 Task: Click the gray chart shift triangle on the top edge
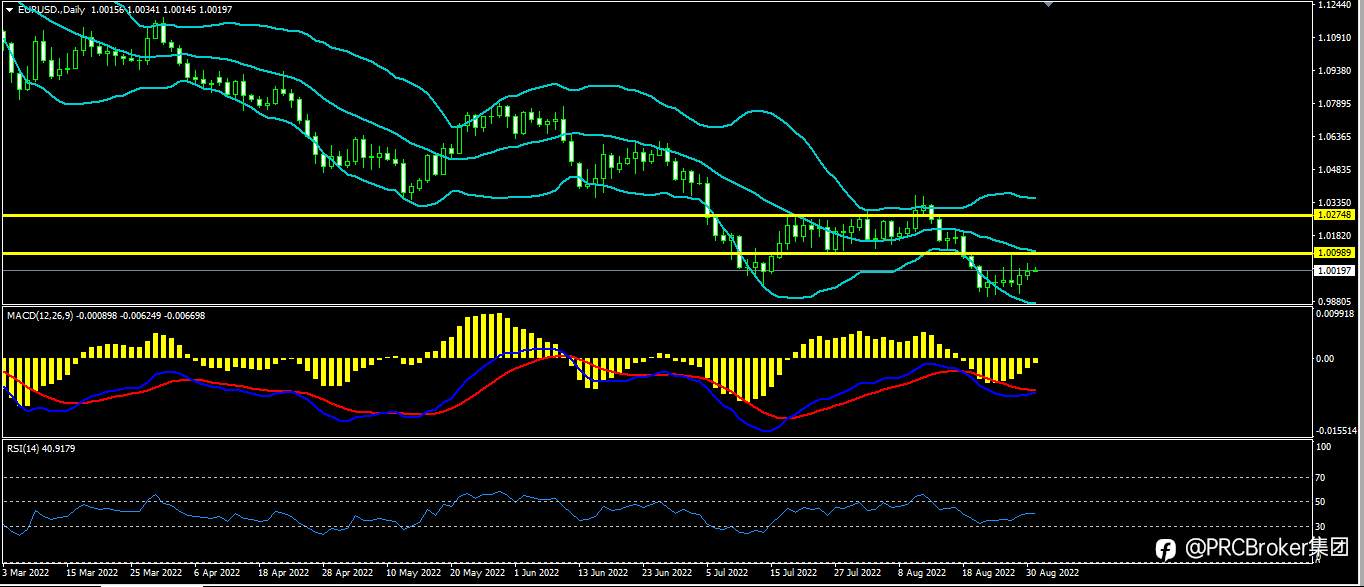point(1048,5)
